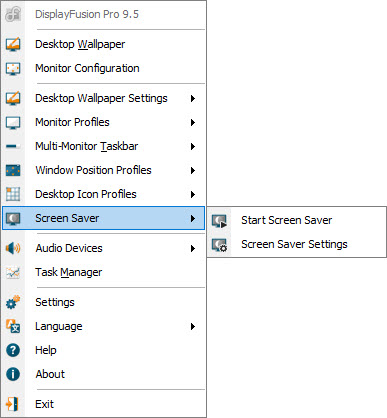Click the Multi-Monitor Taskbar bar icon
This screenshot has height=418, width=387.
pyautogui.click(x=13, y=146)
